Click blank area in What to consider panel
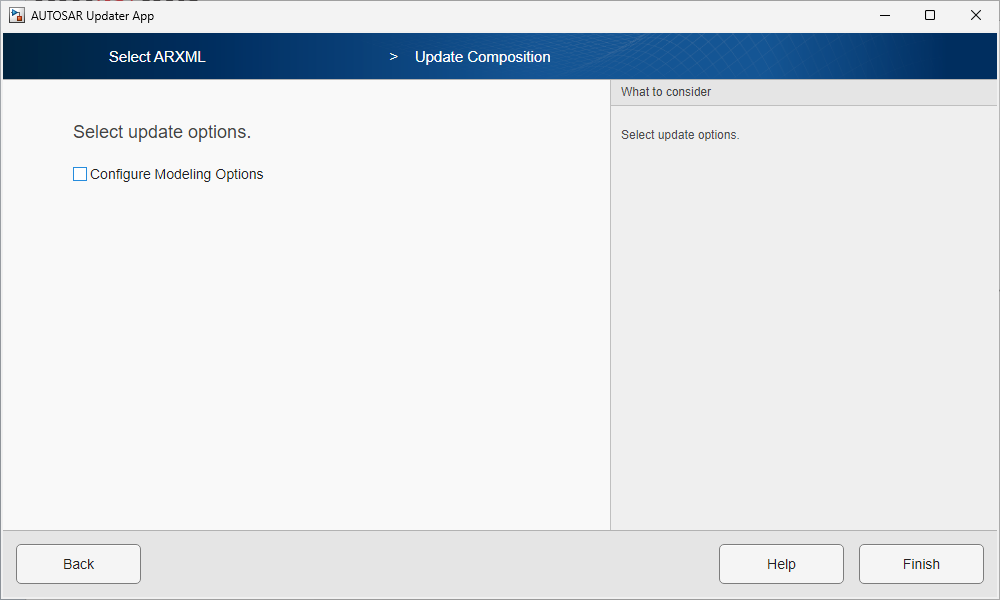The height and width of the screenshot is (600, 1000). click(800, 330)
